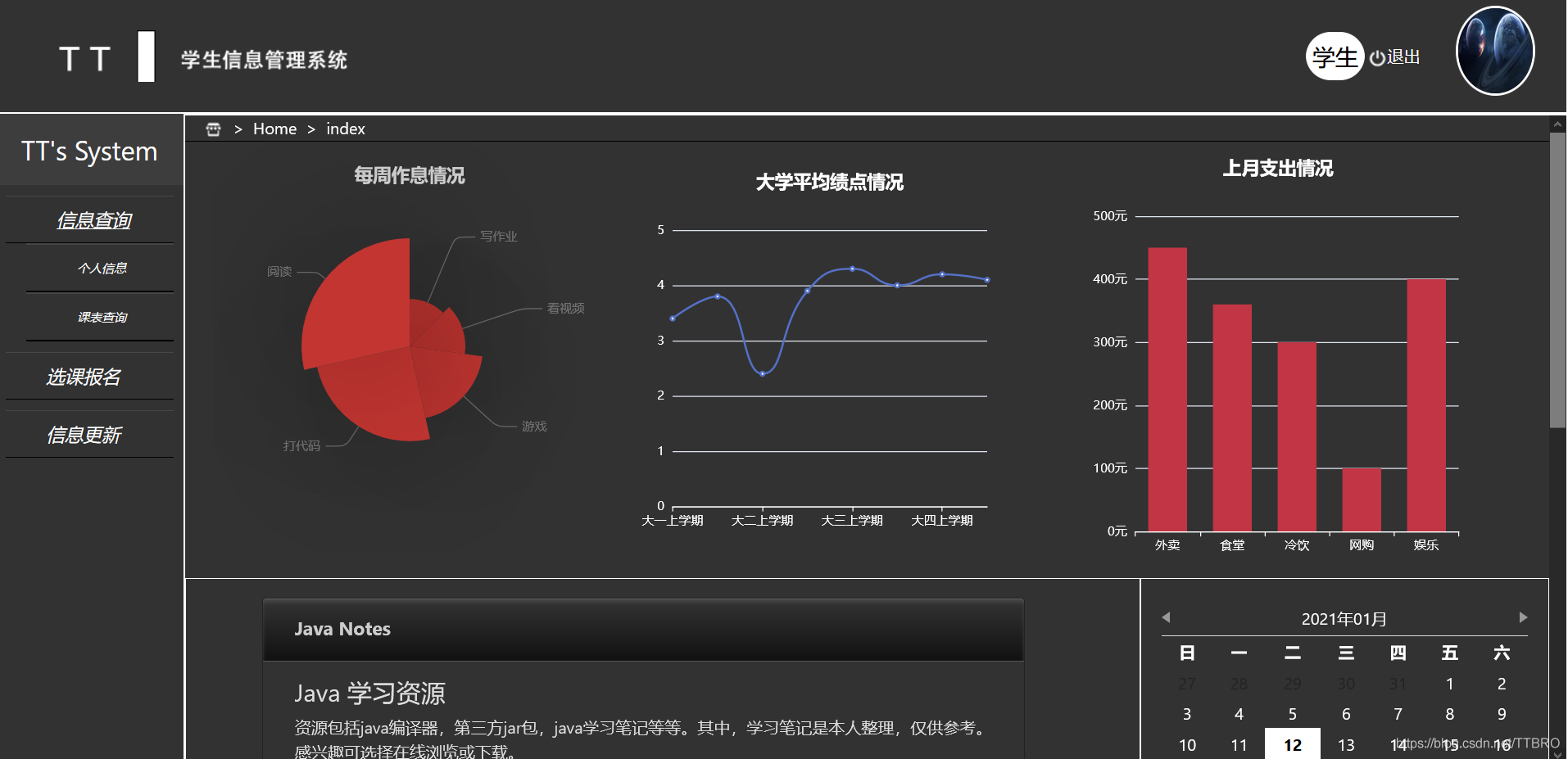Click the 学生信息管理系统 header title
Viewport: 1568px width, 759px height.
264,60
